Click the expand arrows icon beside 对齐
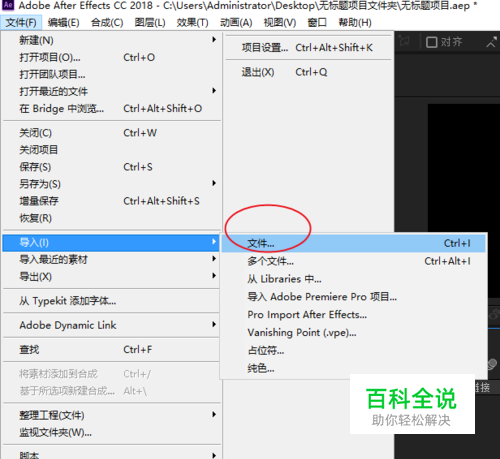 [x=491, y=42]
